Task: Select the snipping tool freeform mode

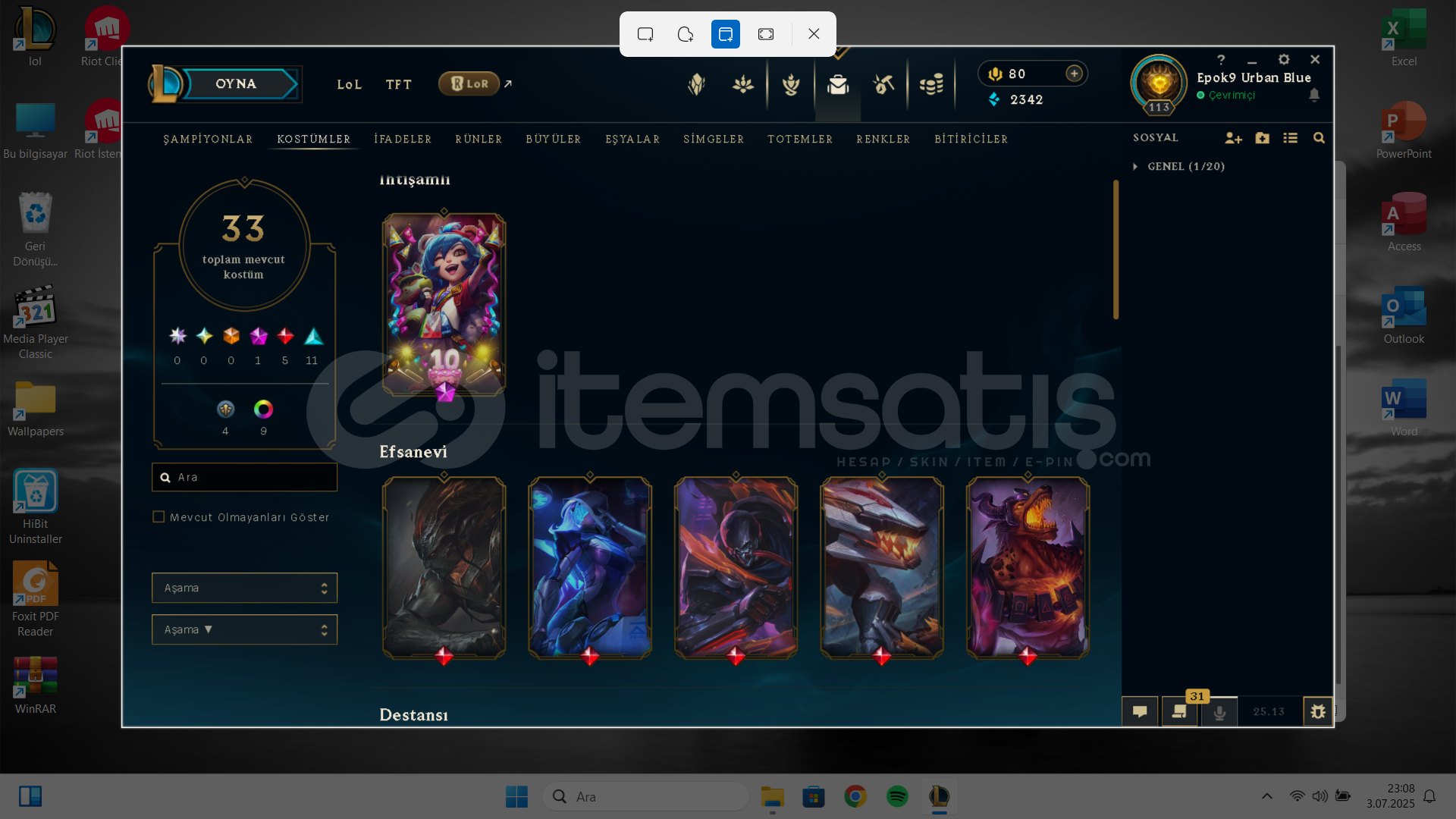Action: 686,34
